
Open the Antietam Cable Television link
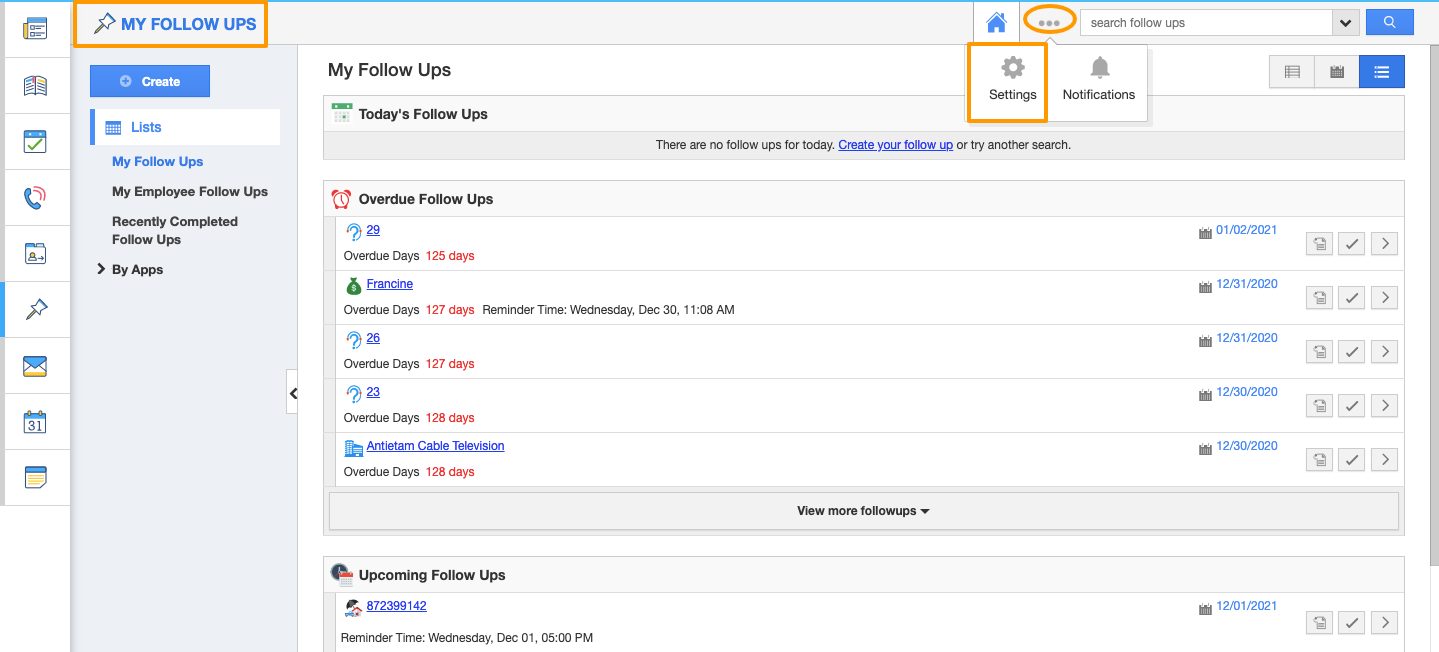point(435,446)
